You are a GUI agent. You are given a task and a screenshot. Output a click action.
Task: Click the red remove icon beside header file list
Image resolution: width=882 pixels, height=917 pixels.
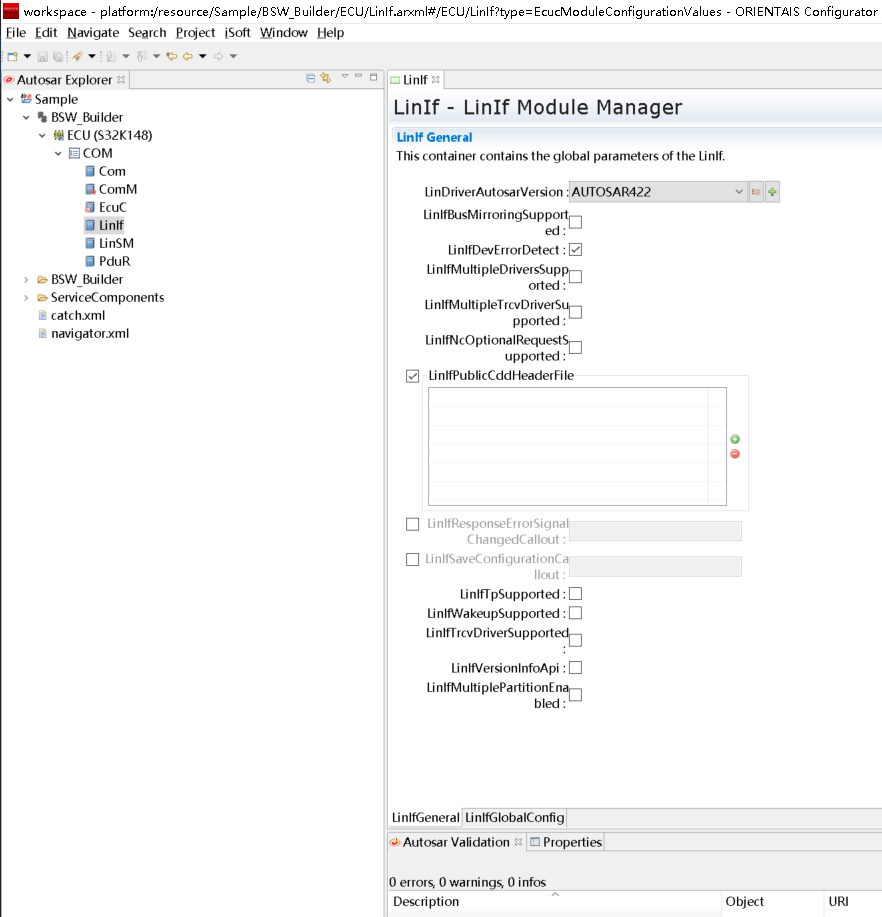point(735,454)
